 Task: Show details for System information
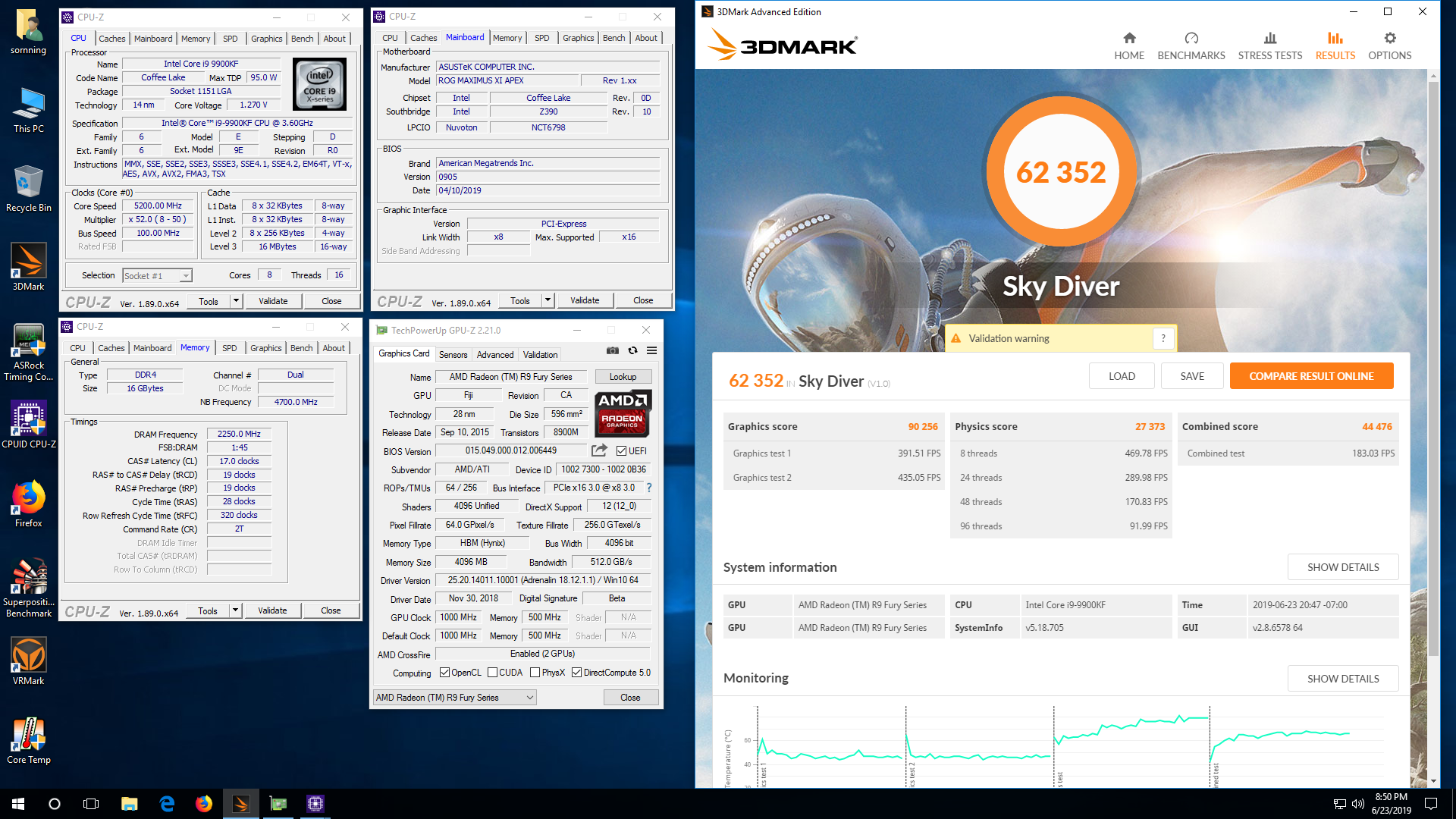coord(1343,567)
